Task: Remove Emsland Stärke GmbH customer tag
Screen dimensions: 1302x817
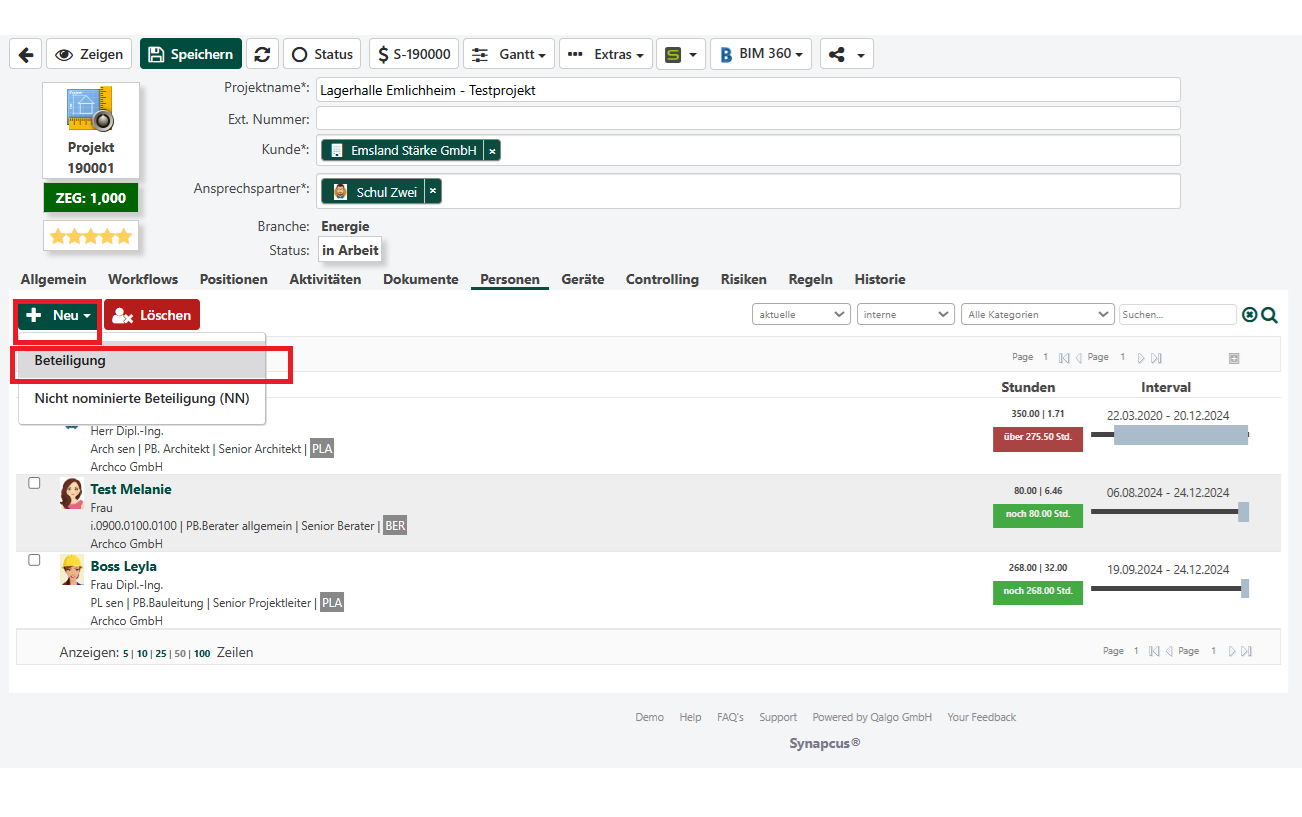Action: 492,151
